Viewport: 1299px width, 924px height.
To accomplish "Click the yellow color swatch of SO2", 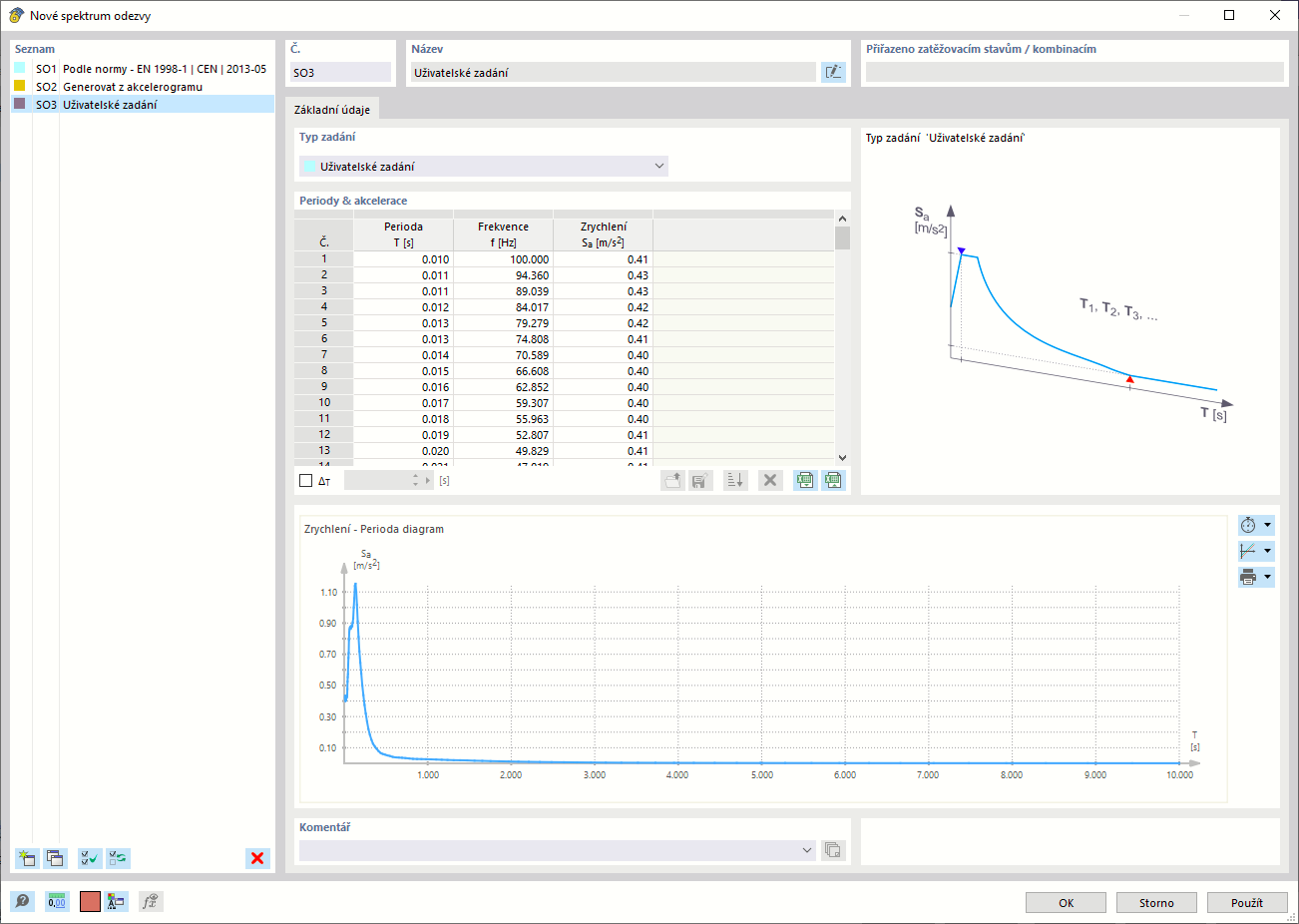I will 20,86.
